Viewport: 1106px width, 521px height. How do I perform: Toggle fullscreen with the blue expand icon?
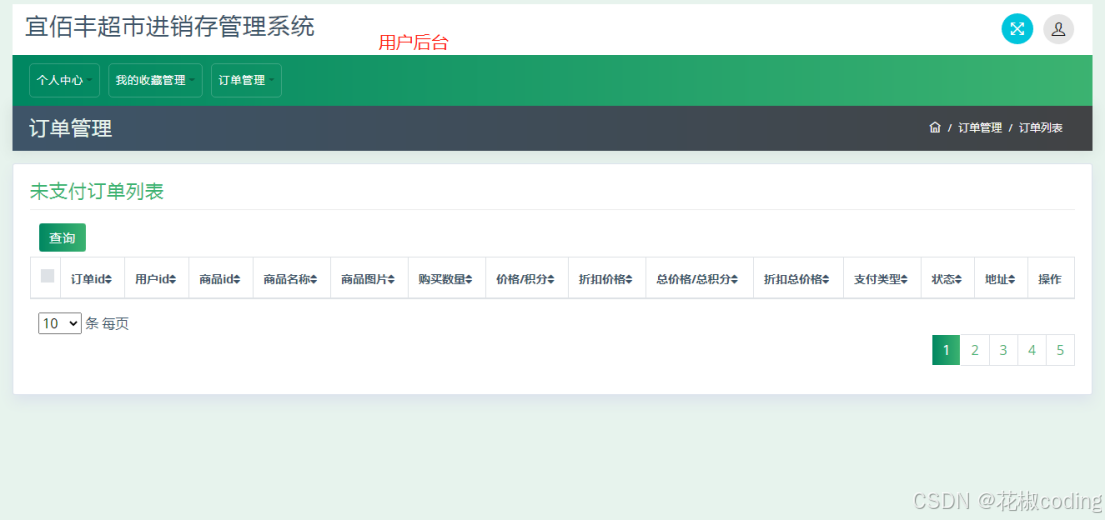pyautogui.click(x=1017, y=29)
